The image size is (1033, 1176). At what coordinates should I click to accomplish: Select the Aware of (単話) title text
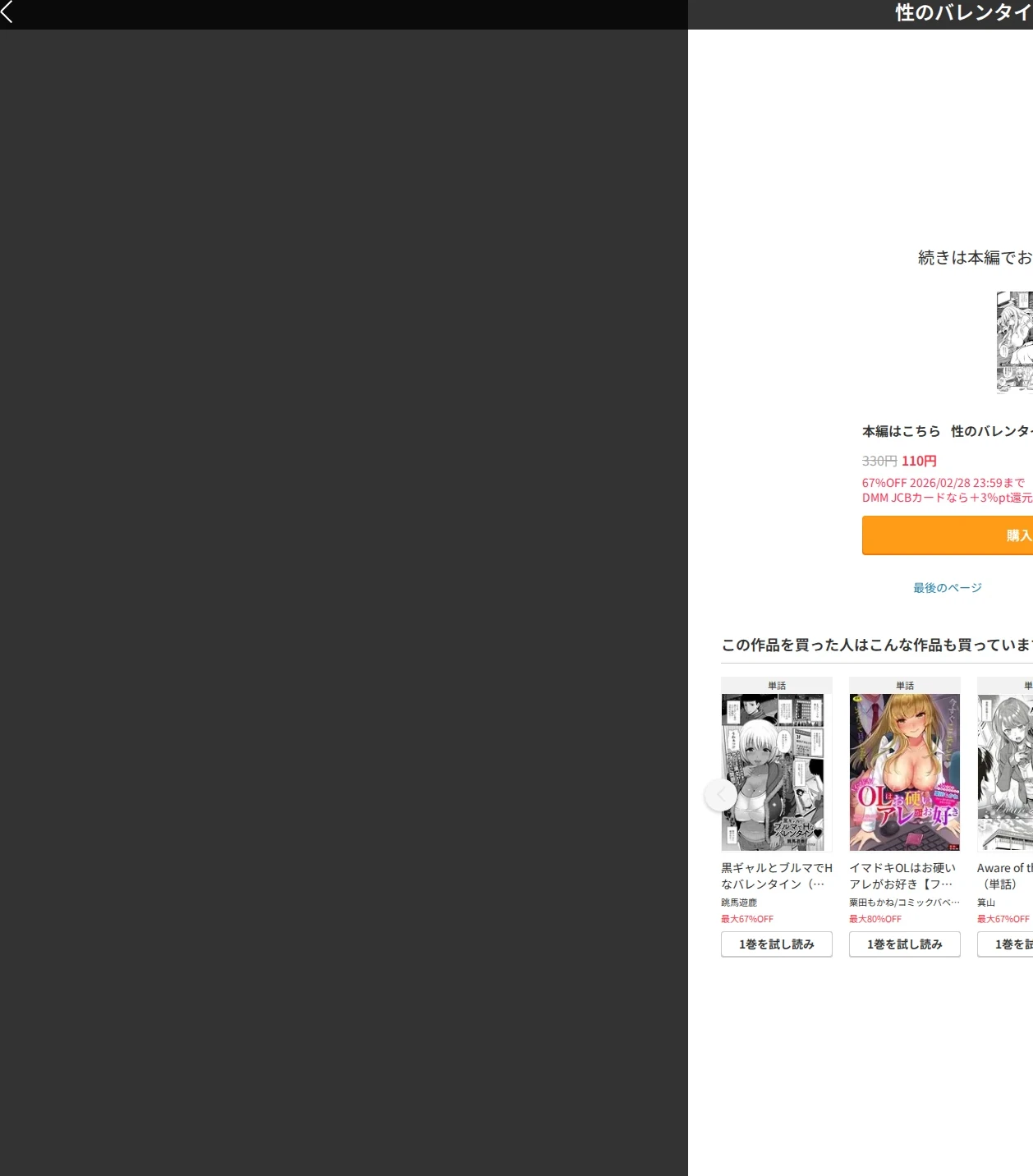tap(1005, 876)
